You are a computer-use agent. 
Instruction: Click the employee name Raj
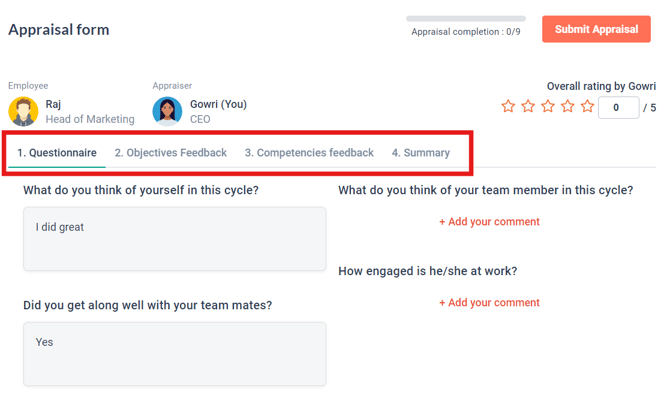point(53,104)
